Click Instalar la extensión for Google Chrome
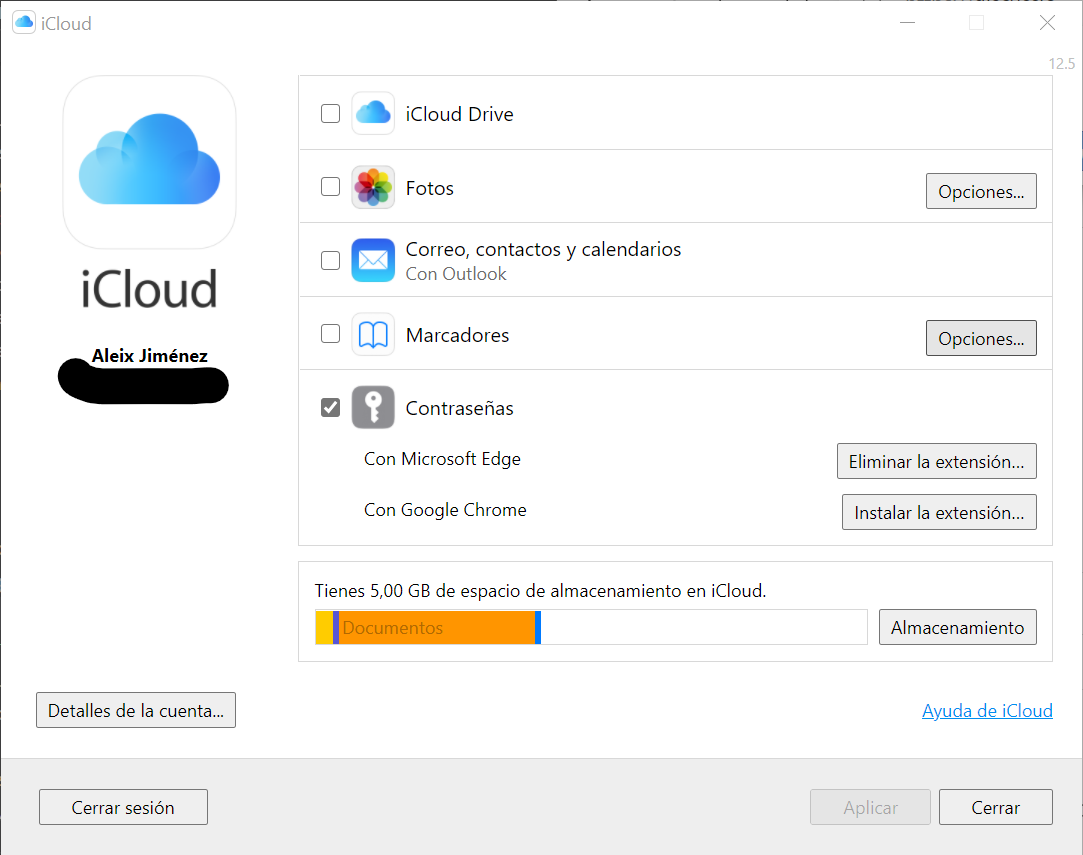Image resolution: width=1083 pixels, height=855 pixels. tap(939, 512)
